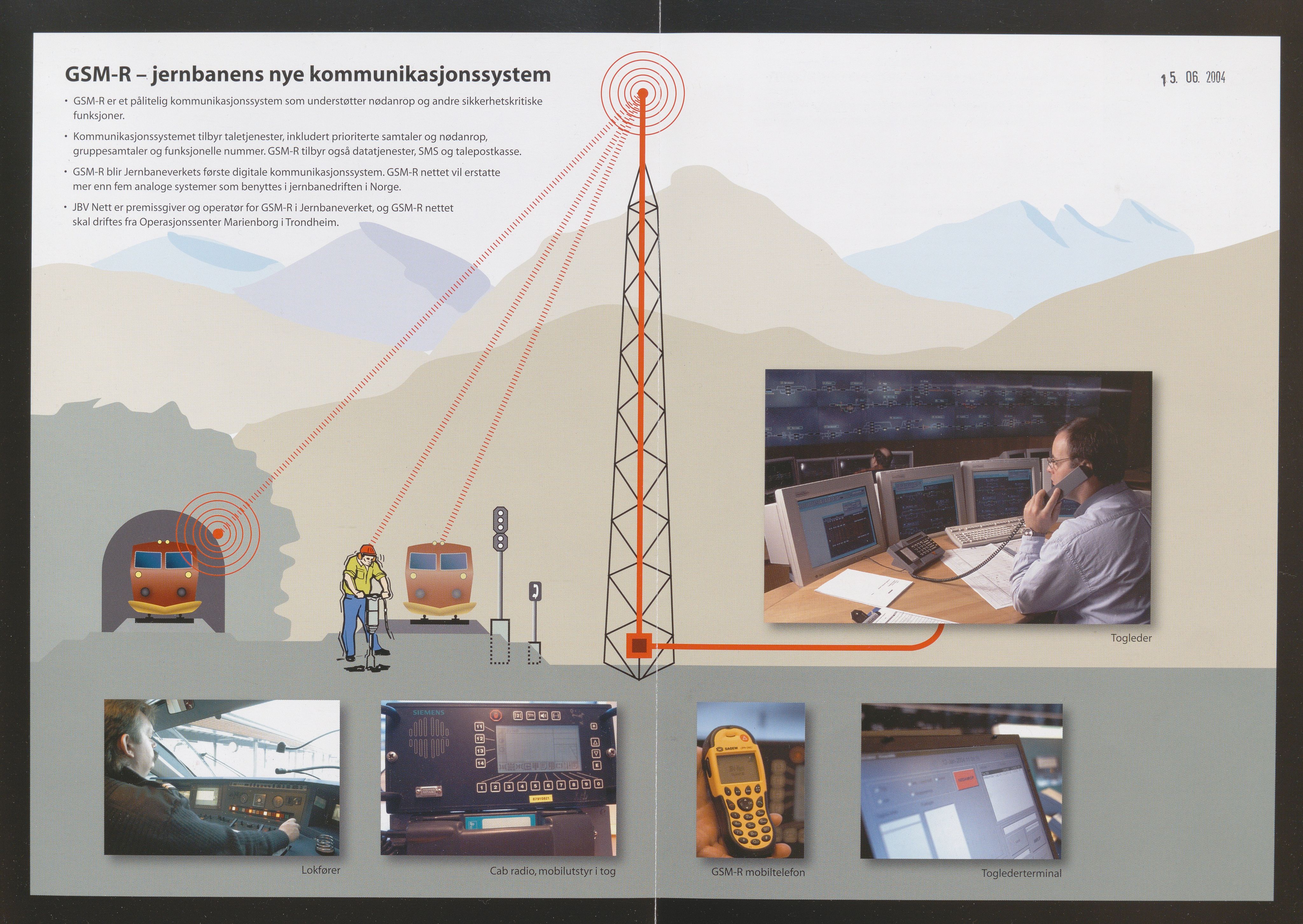Click the red signal rings atop the tower
The width and height of the screenshot is (1303, 924).
point(643,93)
